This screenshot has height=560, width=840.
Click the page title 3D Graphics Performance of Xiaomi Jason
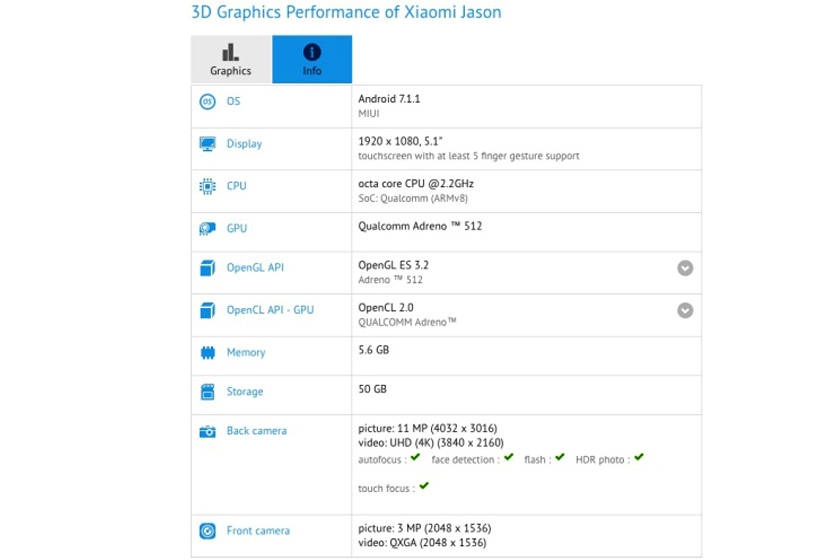click(x=347, y=12)
